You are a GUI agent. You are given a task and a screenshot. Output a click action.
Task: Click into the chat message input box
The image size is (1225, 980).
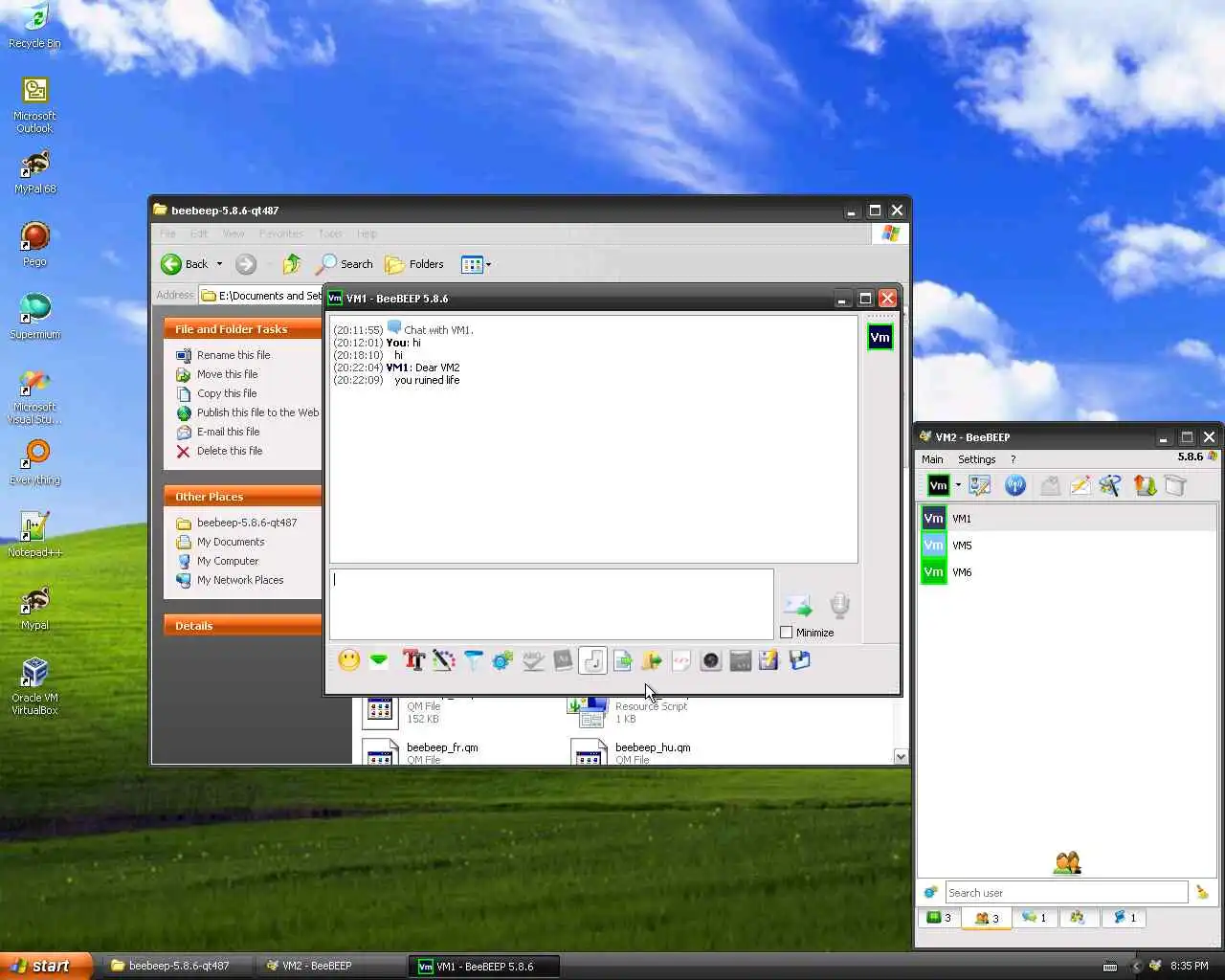(551, 604)
